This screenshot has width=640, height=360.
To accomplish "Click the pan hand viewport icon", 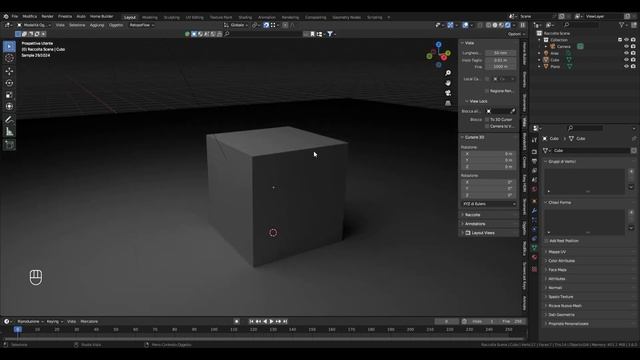I will [x=448, y=83].
